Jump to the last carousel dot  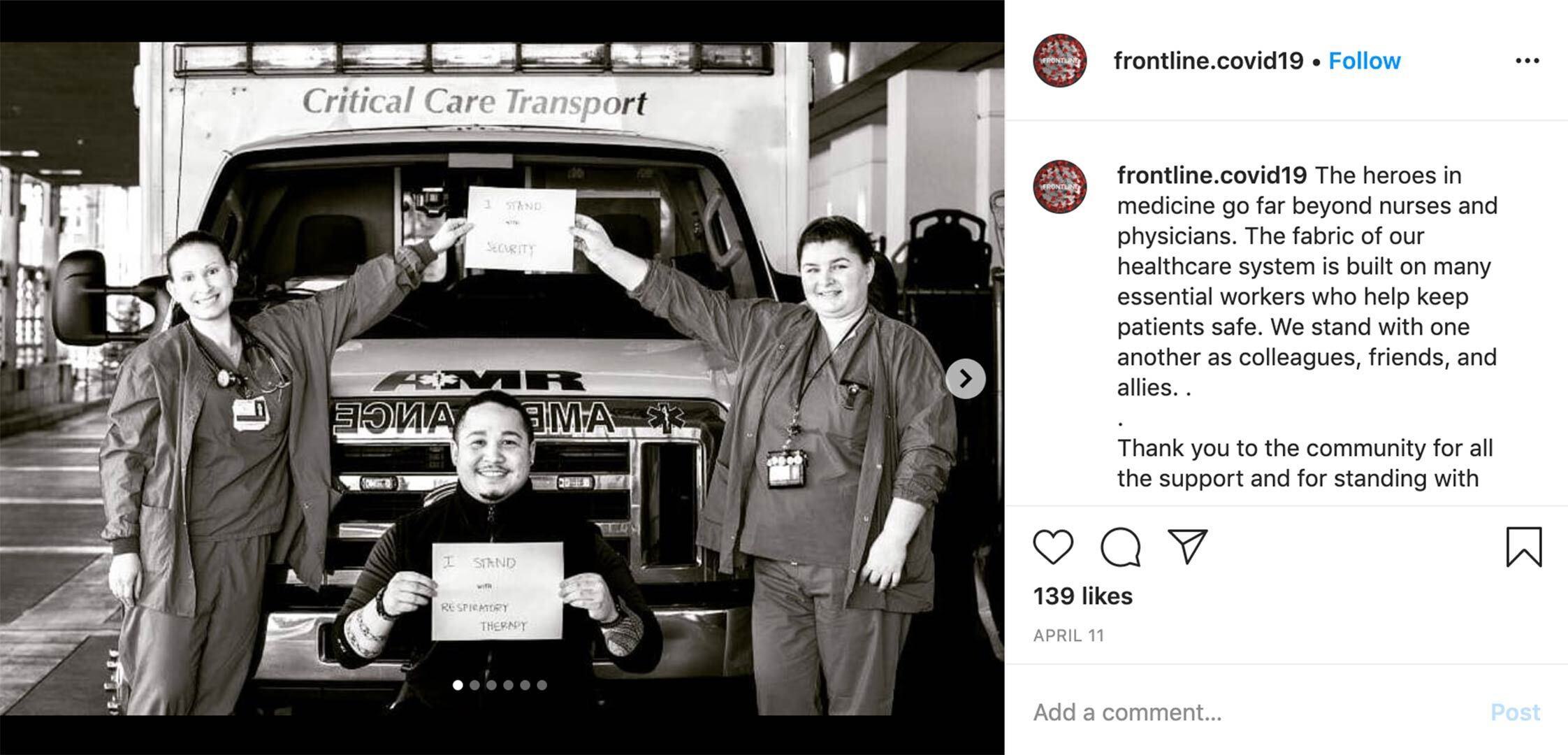(x=542, y=685)
